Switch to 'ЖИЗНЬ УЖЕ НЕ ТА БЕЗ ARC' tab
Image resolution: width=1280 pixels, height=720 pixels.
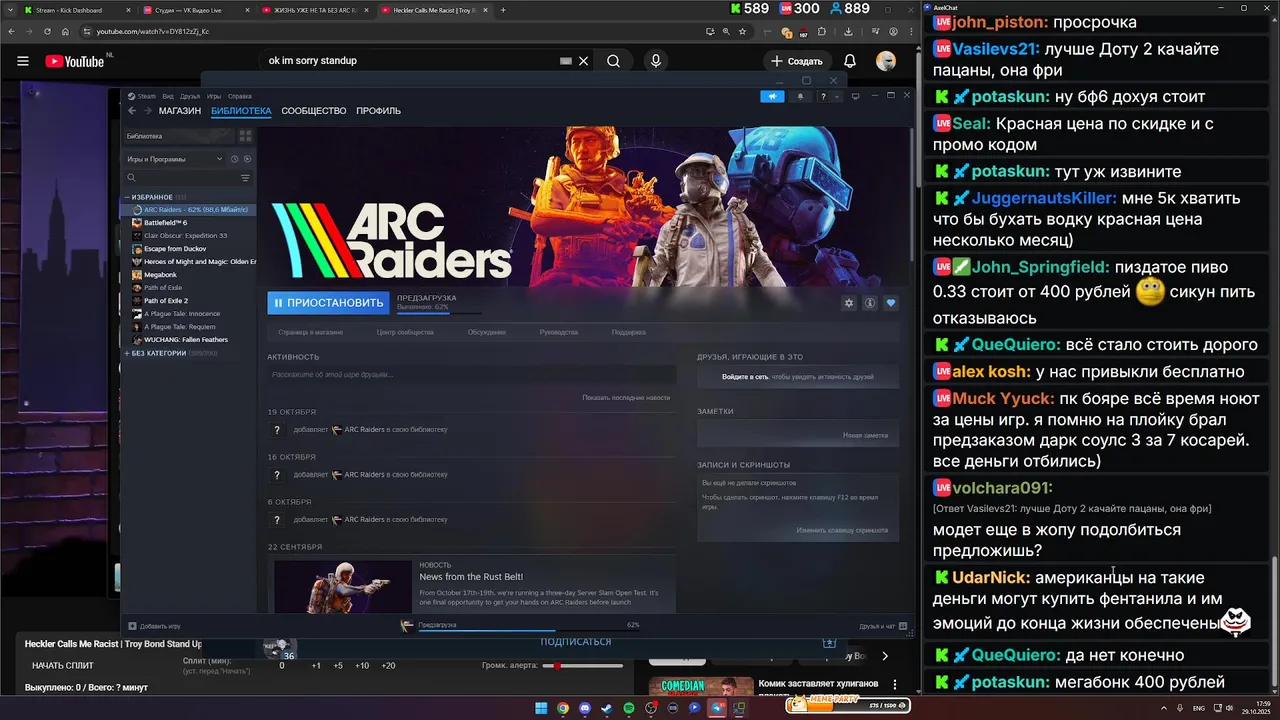[x=314, y=10]
